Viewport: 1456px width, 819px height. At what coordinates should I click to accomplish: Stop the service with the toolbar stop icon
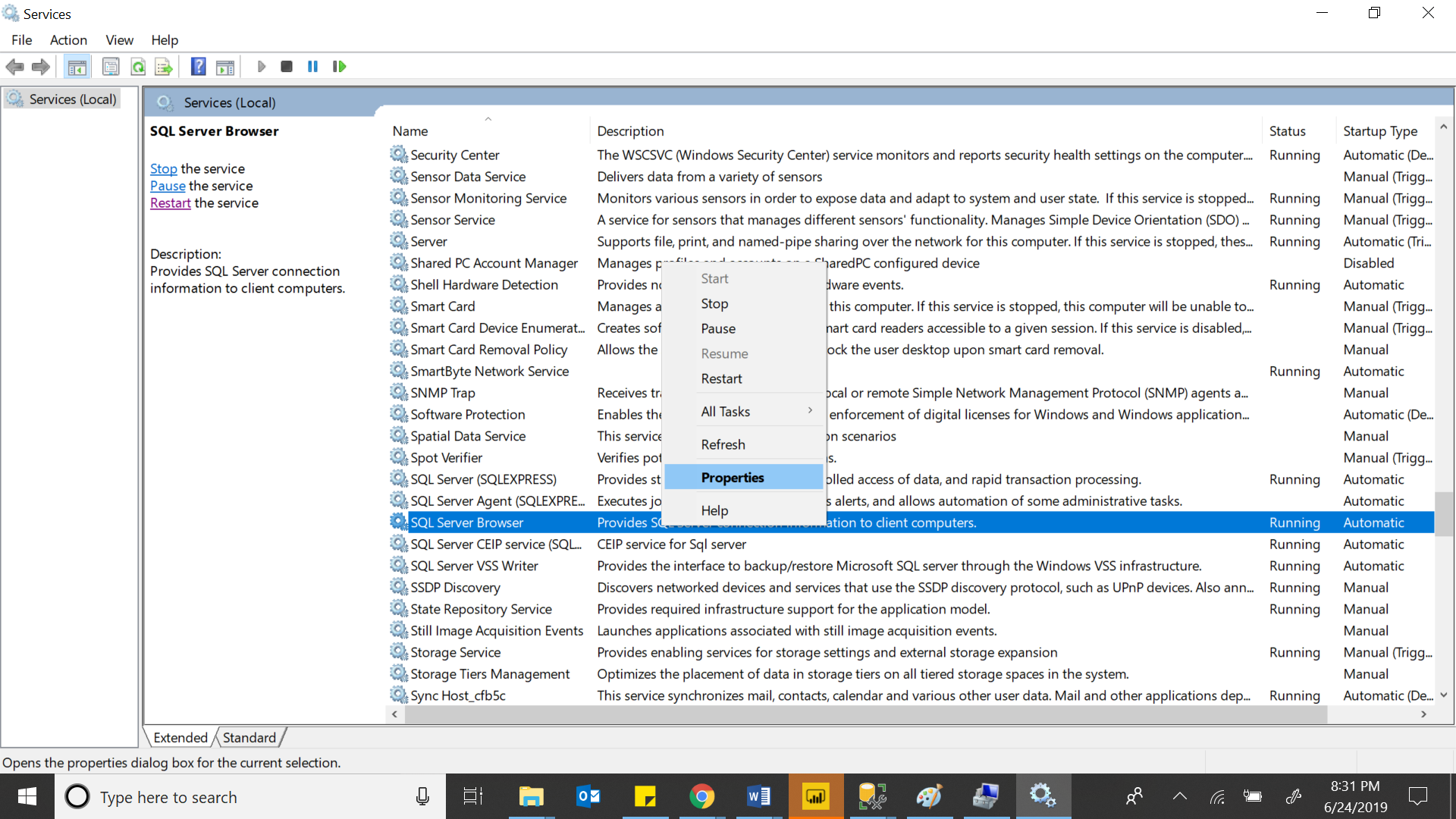coord(287,66)
